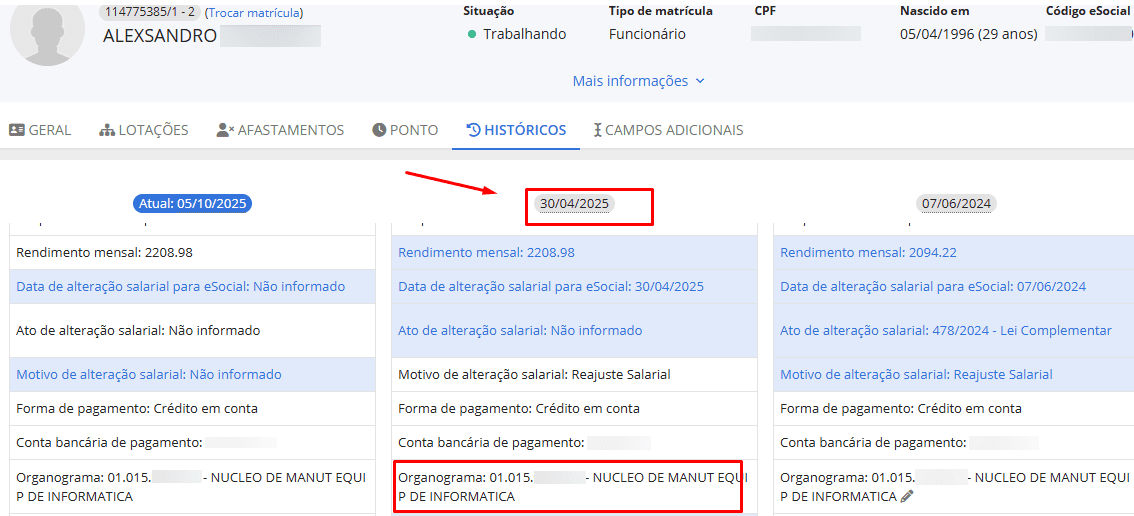1134x516 pixels.
Task: Click the Funcionário matrícula type value
Action: [647, 34]
